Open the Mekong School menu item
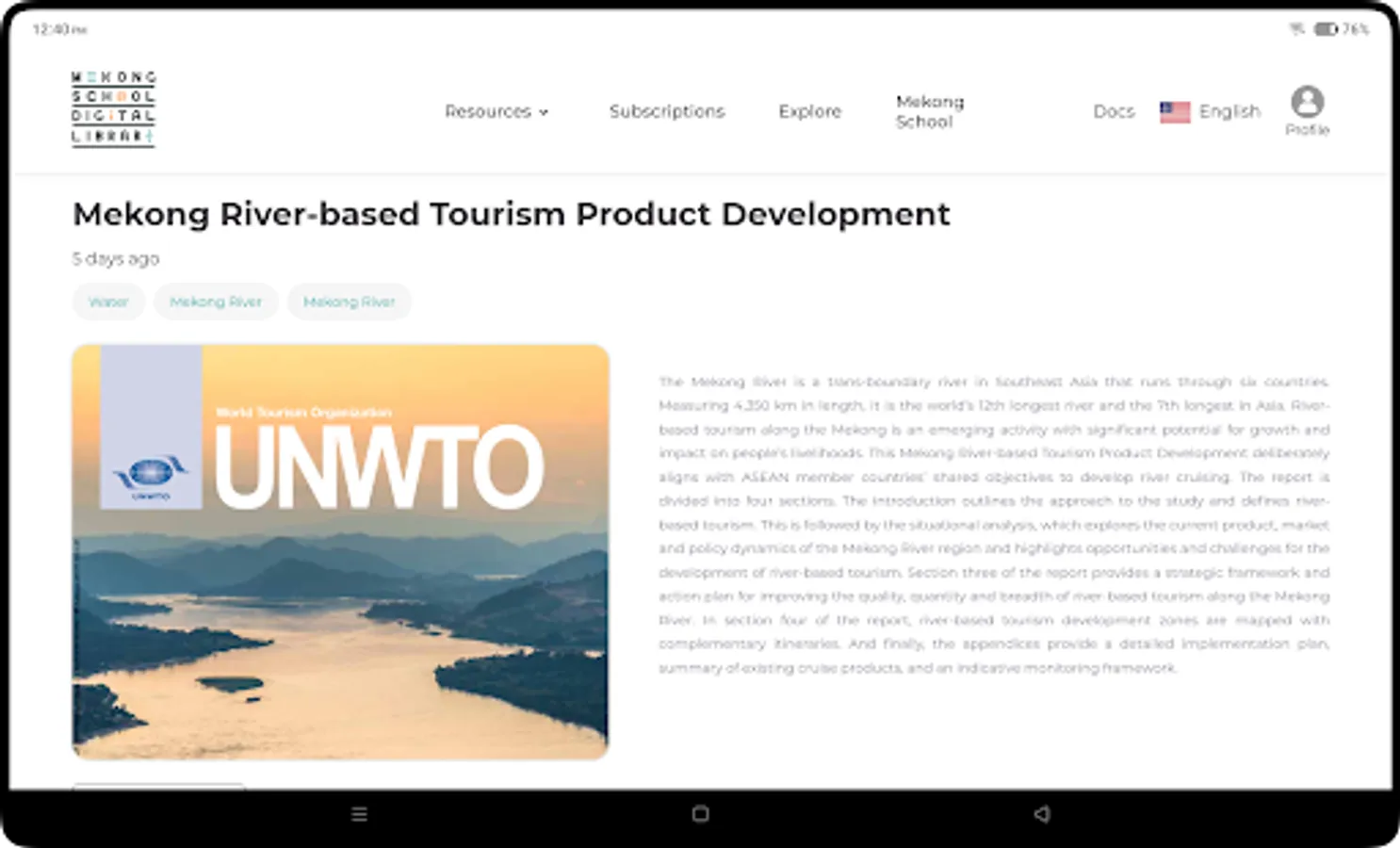 pyautogui.click(x=930, y=111)
